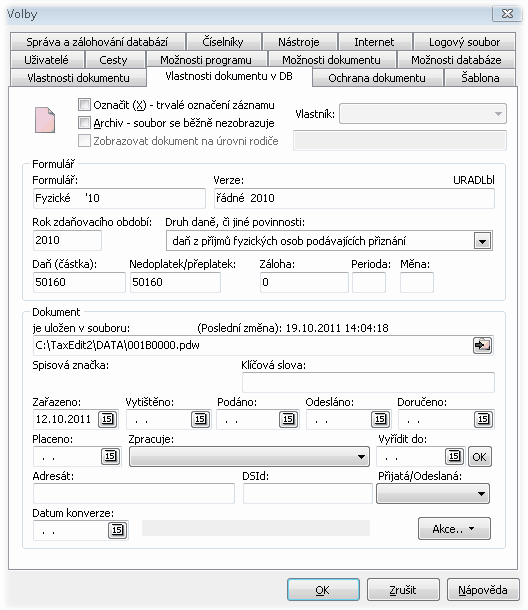The width and height of the screenshot is (528, 610).
Task: Click the Klíčová slova input field
Action: point(368,382)
